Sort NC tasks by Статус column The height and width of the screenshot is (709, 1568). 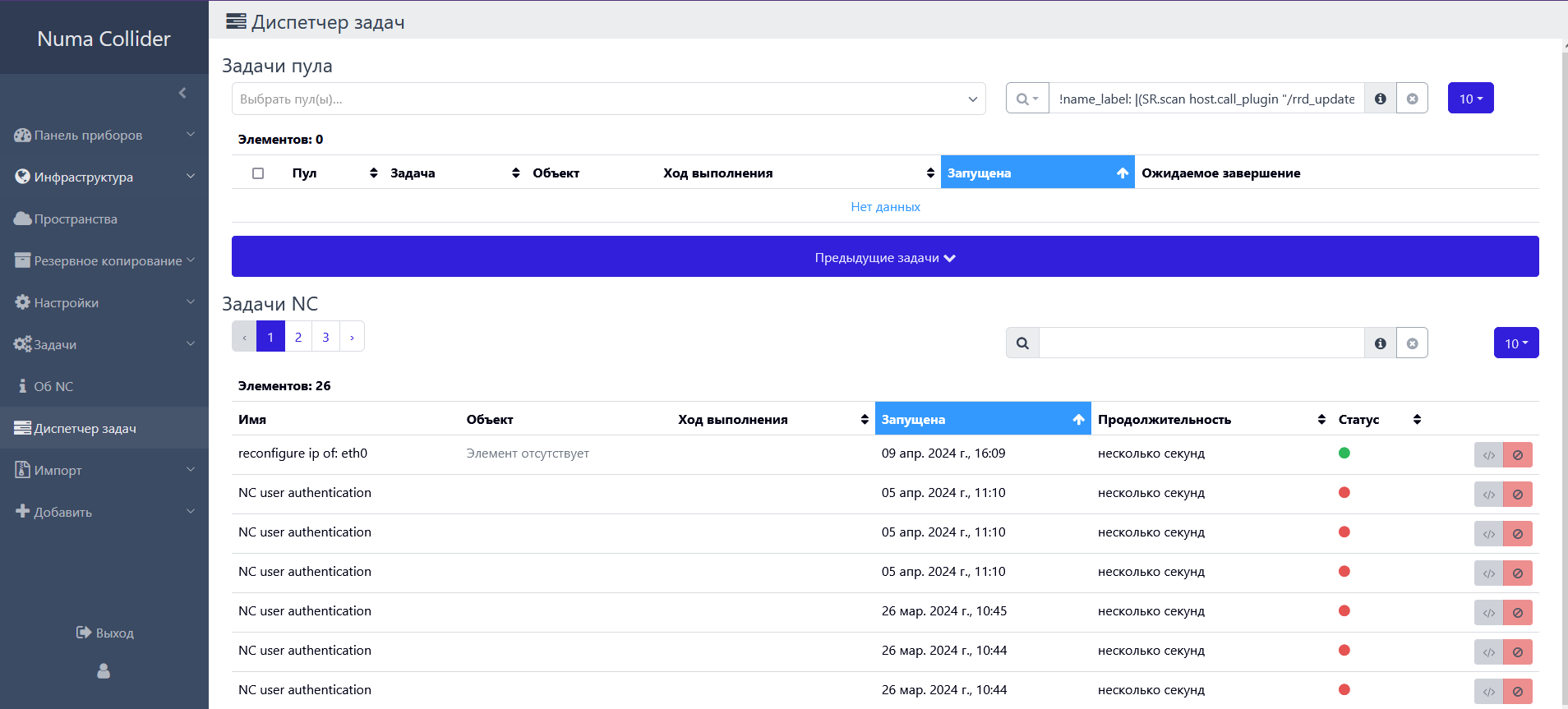(x=1379, y=419)
